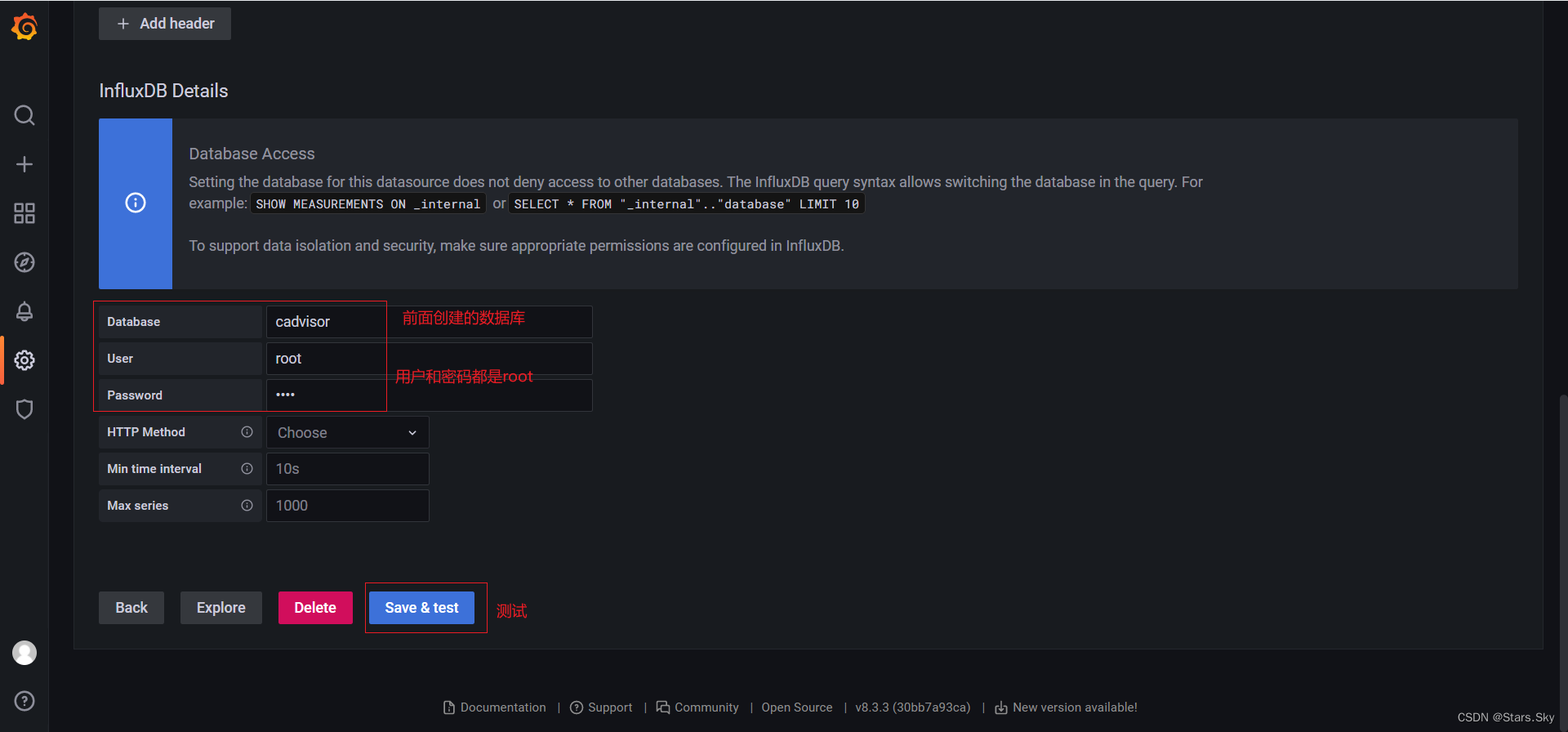Screen dimensions: 1568x732
Task: Open the v8.3.3 version link
Action: click(x=913, y=707)
